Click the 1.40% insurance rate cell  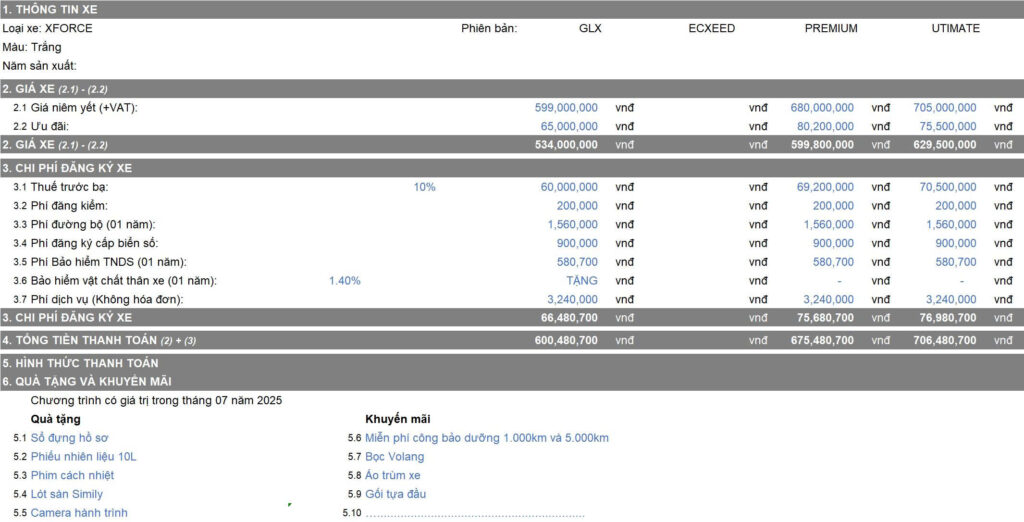[x=344, y=281]
